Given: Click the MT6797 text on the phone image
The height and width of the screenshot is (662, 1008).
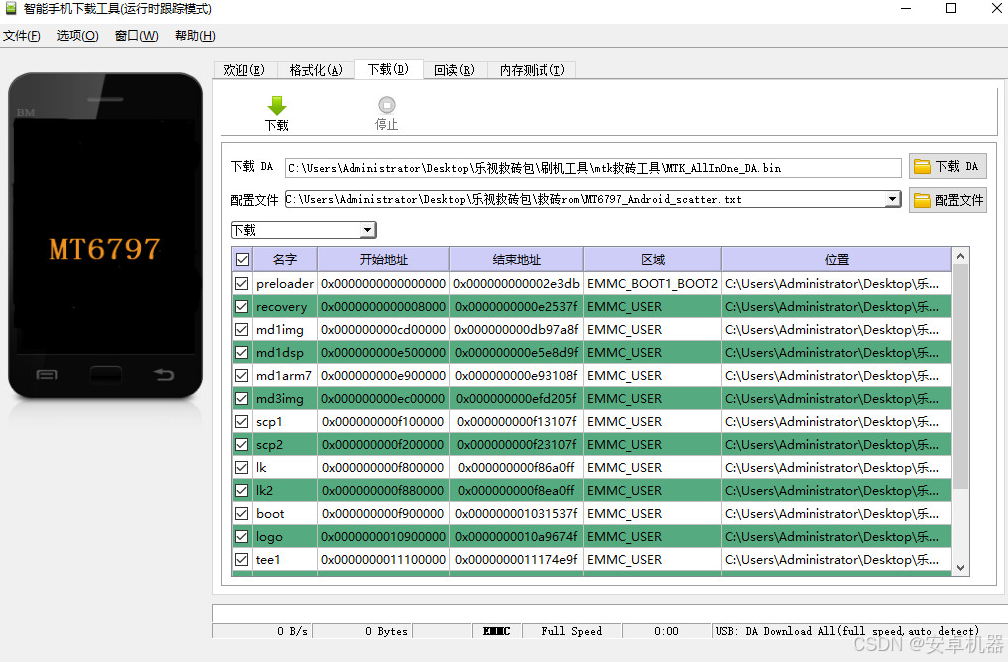Looking at the screenshot, I should point(105,249).
